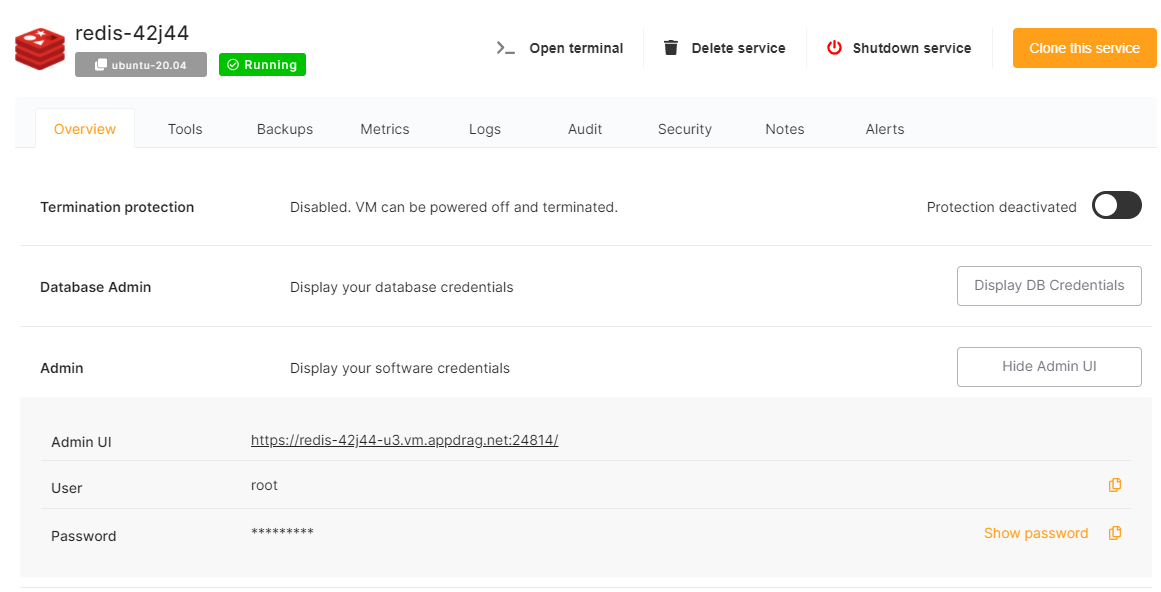Click the trash icon to delete service
Image resolution: width=1161 pixels, height=592 pixels.
pos(671,48)
